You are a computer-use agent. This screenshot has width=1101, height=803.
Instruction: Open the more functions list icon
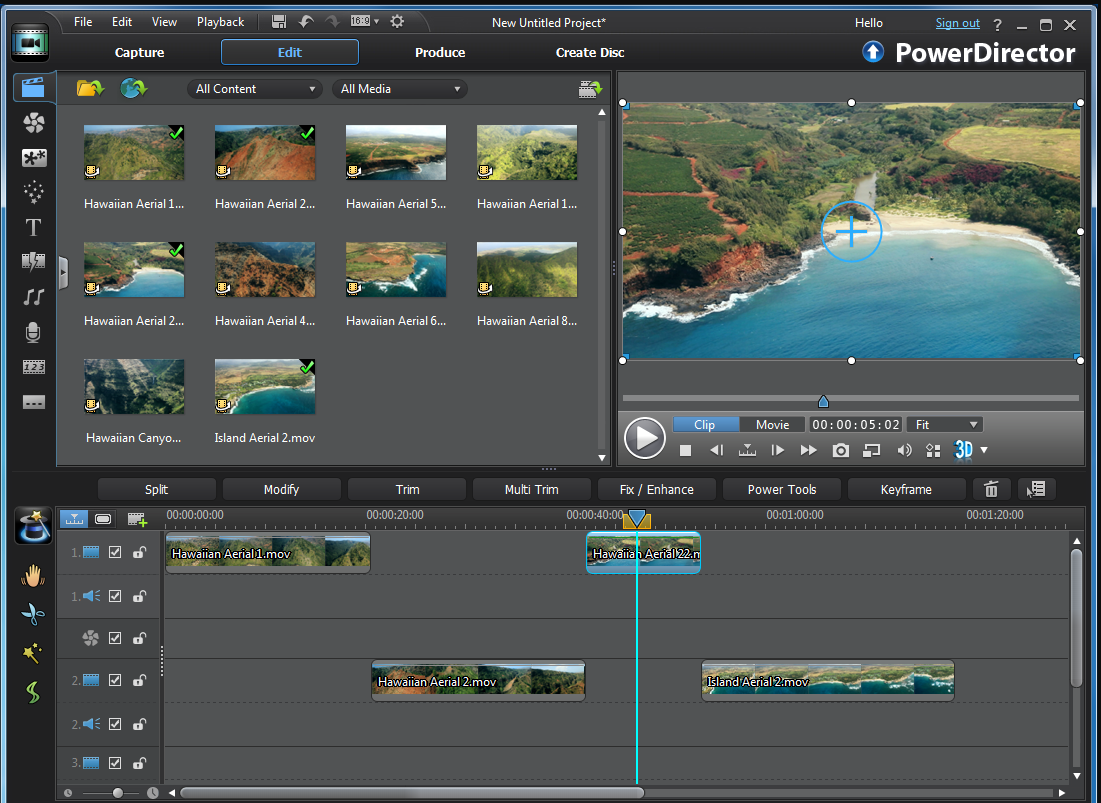click(1036, 489)
